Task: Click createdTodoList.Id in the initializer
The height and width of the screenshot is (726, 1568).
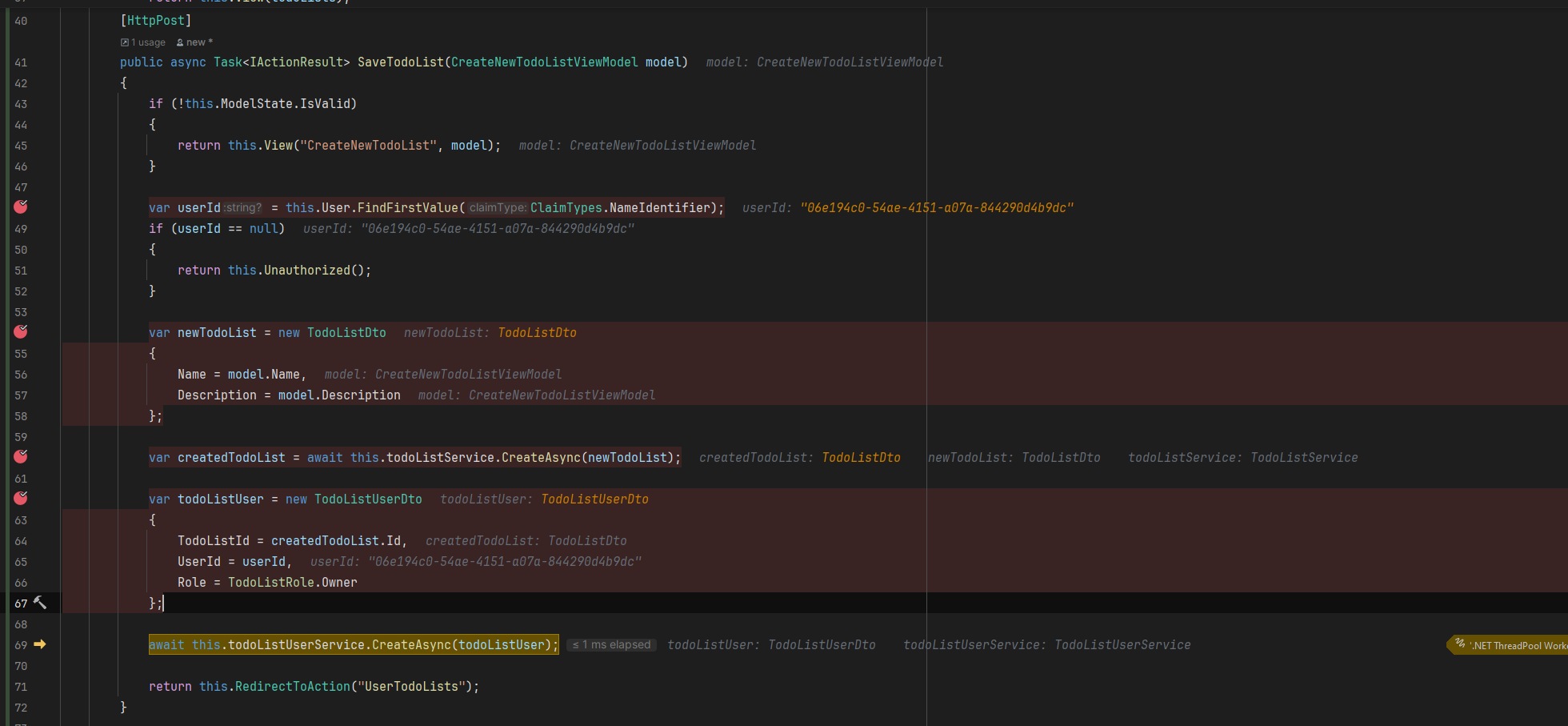Action: click(336, 541)
